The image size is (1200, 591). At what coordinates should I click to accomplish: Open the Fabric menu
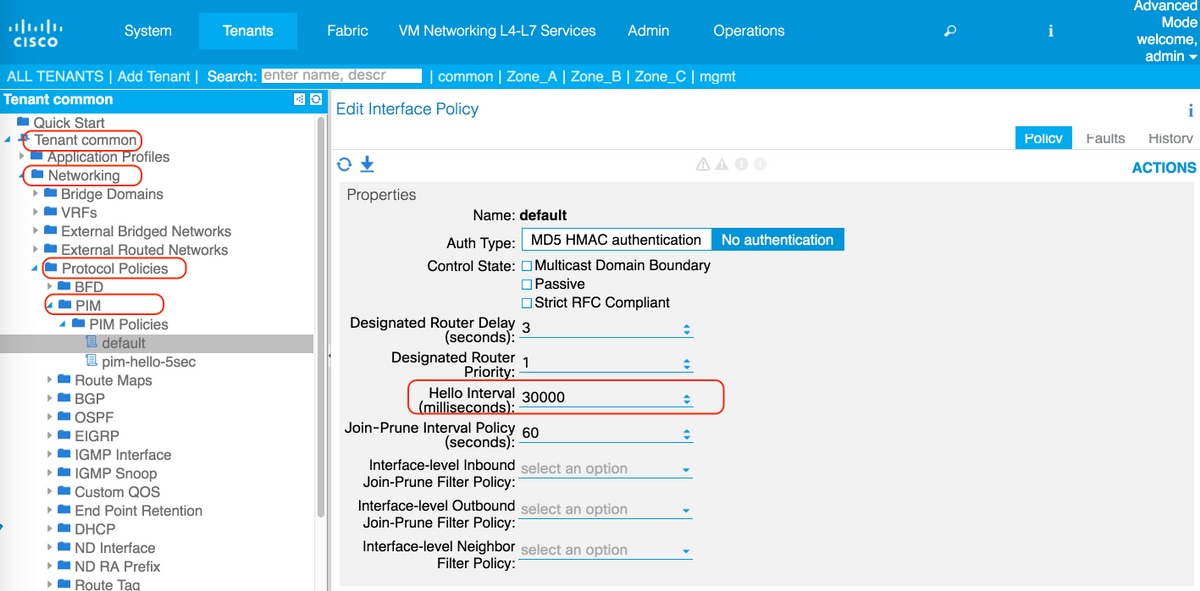click(x=348, y=31)
